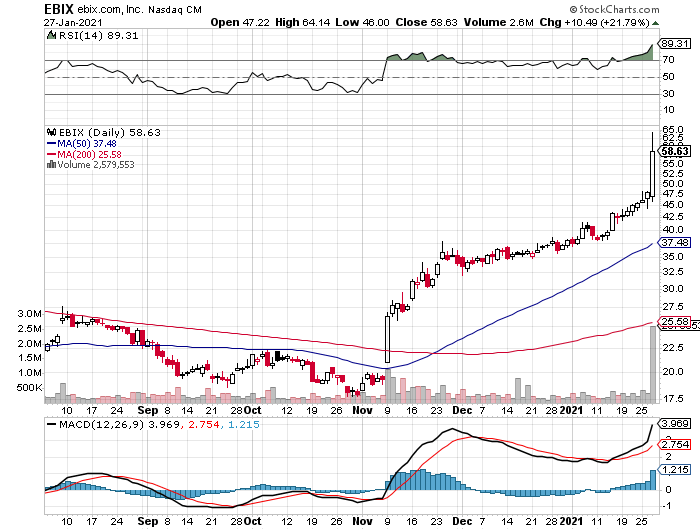This screenshot has width=700, height=530.
Task: Click the High 64.14 value
Action: coord(303,22)
